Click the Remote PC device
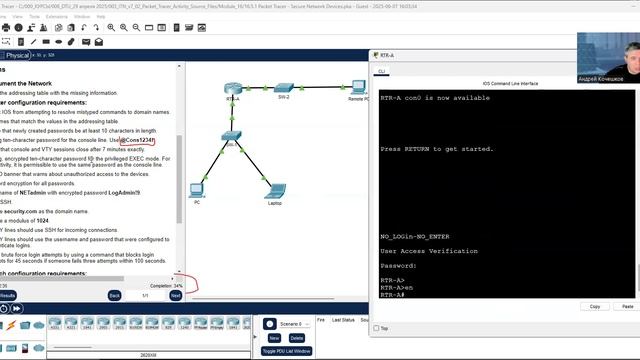The image size is (640, 360). click(359, 87)
